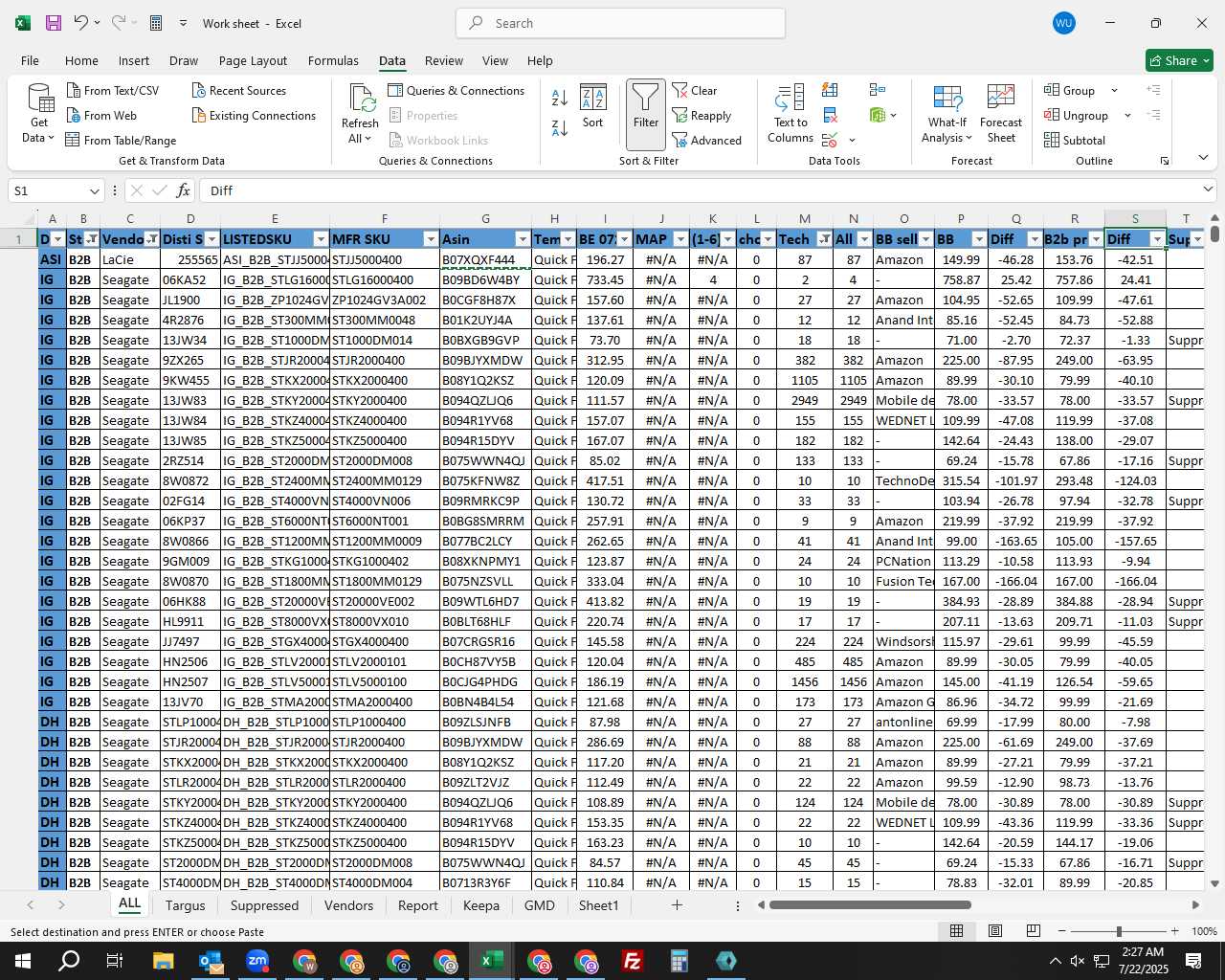Expand the formula bar
1225x980 pixels.
coord(1208,189)
